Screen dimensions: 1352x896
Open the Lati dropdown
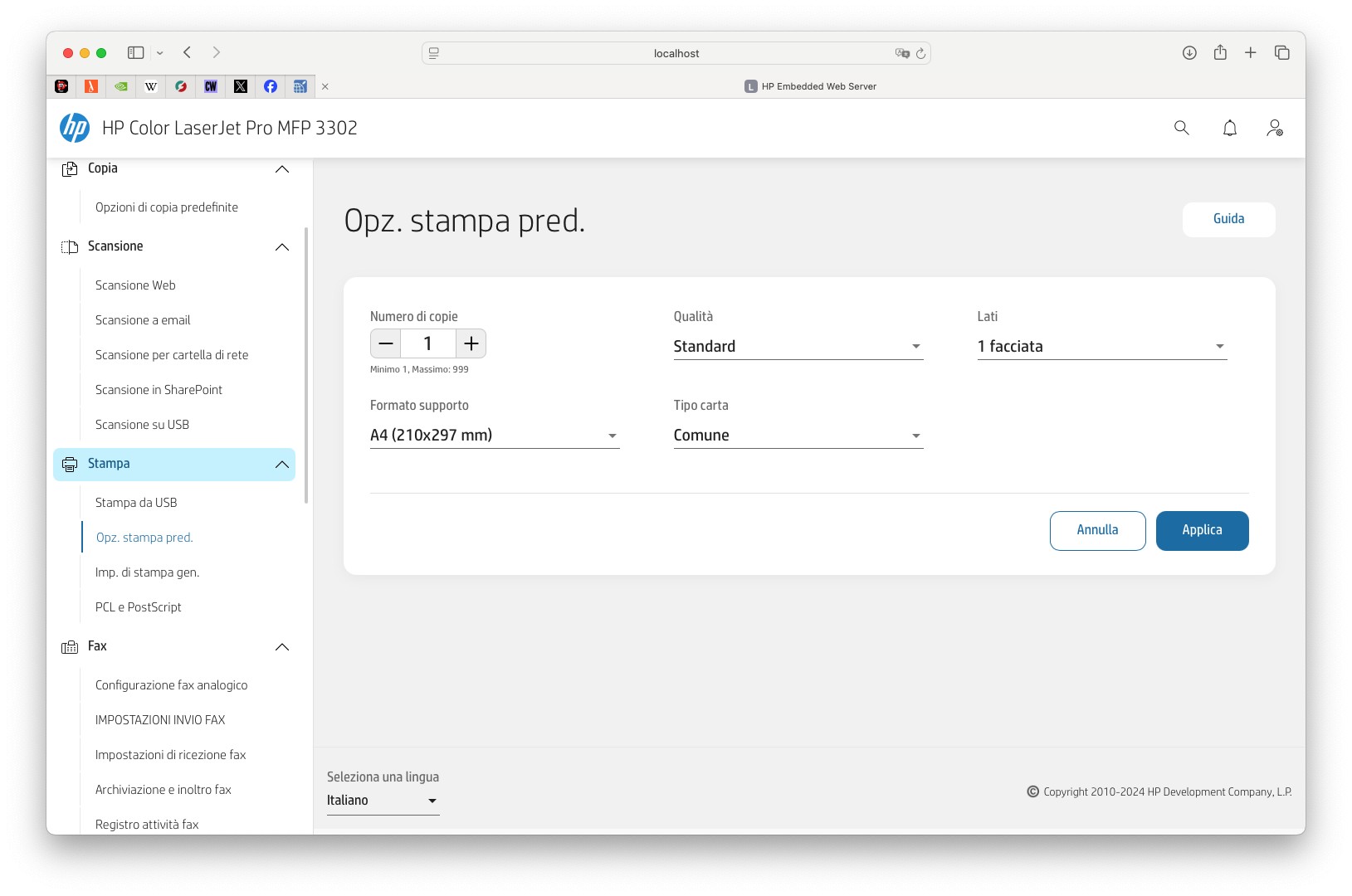[x=1102, y=347]
